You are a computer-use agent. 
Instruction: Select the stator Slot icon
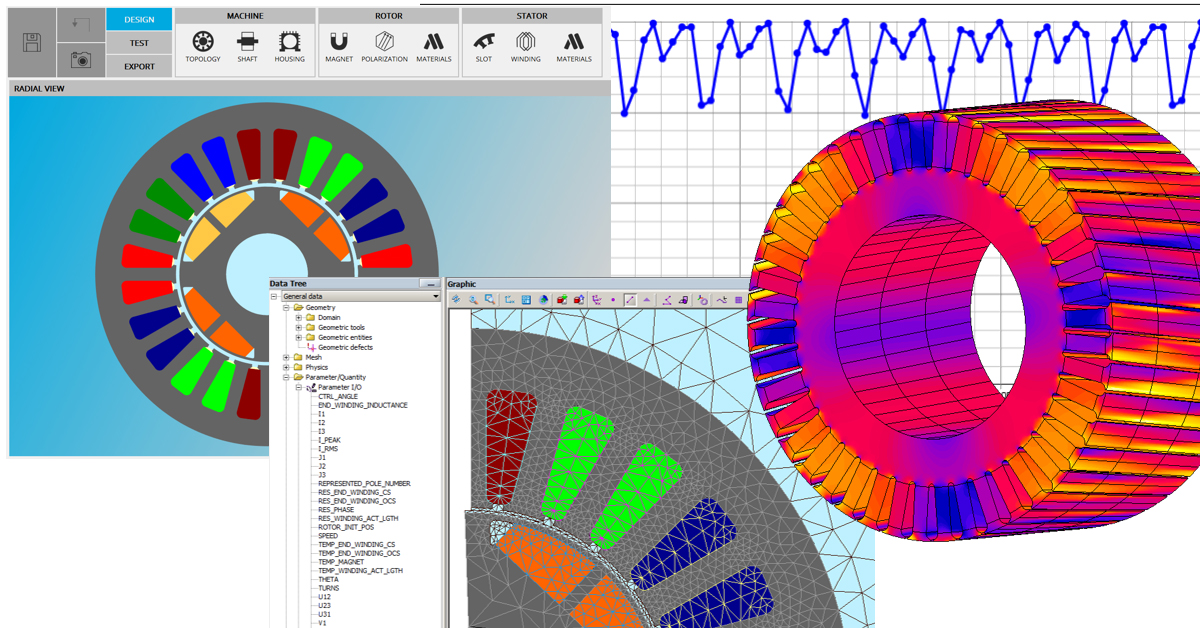(x=484, y=47)
